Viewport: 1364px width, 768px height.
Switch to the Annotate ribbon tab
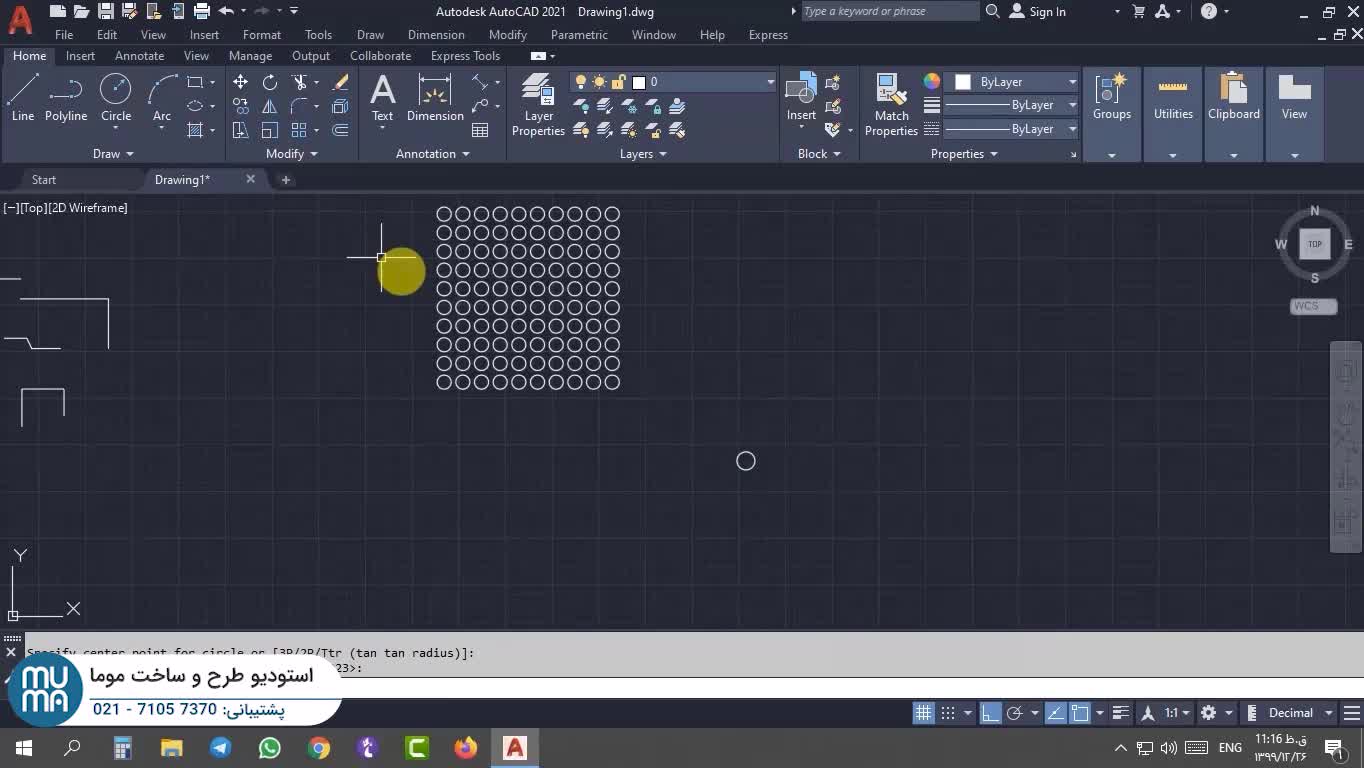tap(139, 56)
